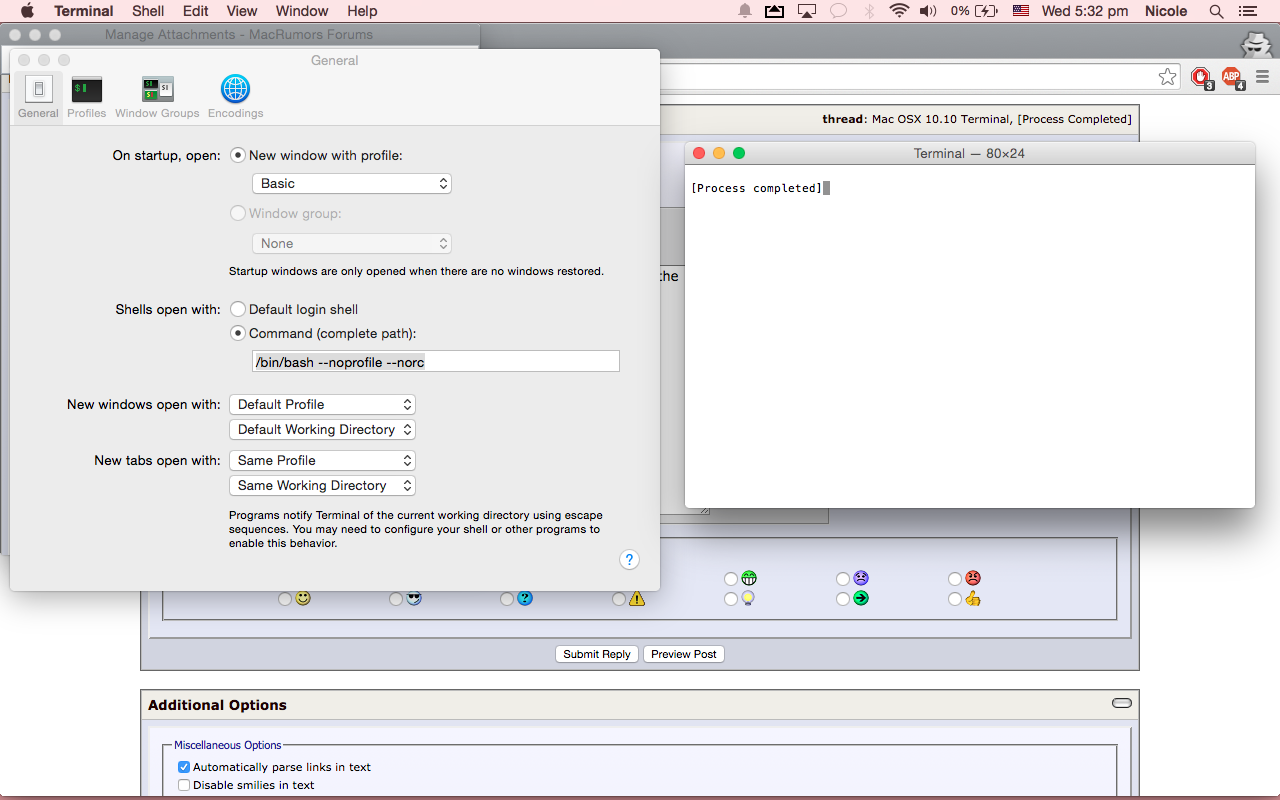Click the US flag input source icon
1280x800 pixels.
[1021, 11]
